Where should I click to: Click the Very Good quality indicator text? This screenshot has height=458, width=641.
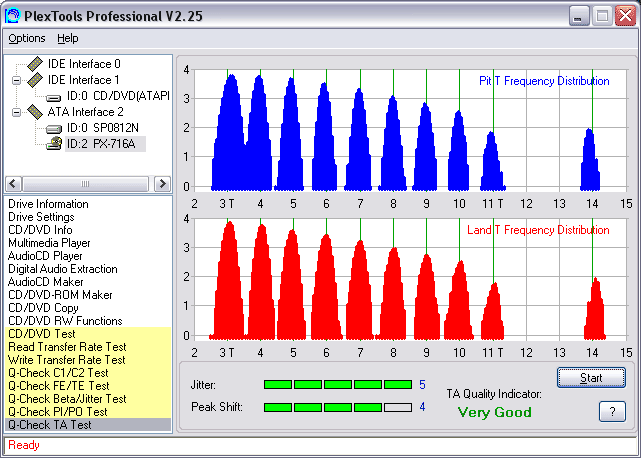pos(495,412)
